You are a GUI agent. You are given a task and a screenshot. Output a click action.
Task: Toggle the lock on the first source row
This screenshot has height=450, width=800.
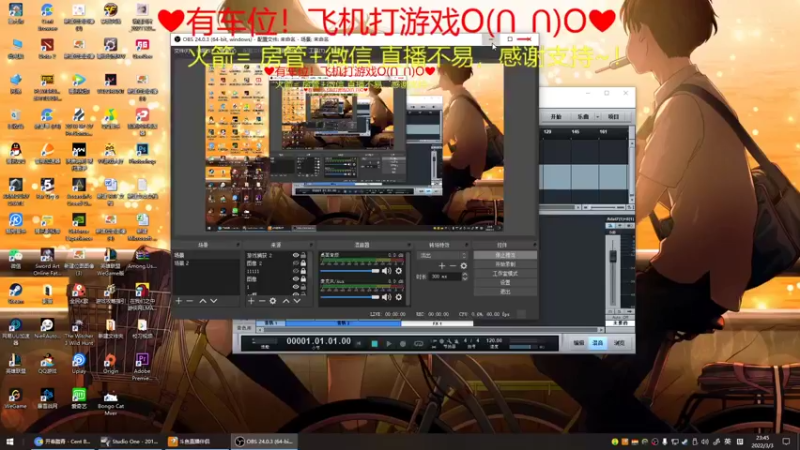(x=303, y=255)
